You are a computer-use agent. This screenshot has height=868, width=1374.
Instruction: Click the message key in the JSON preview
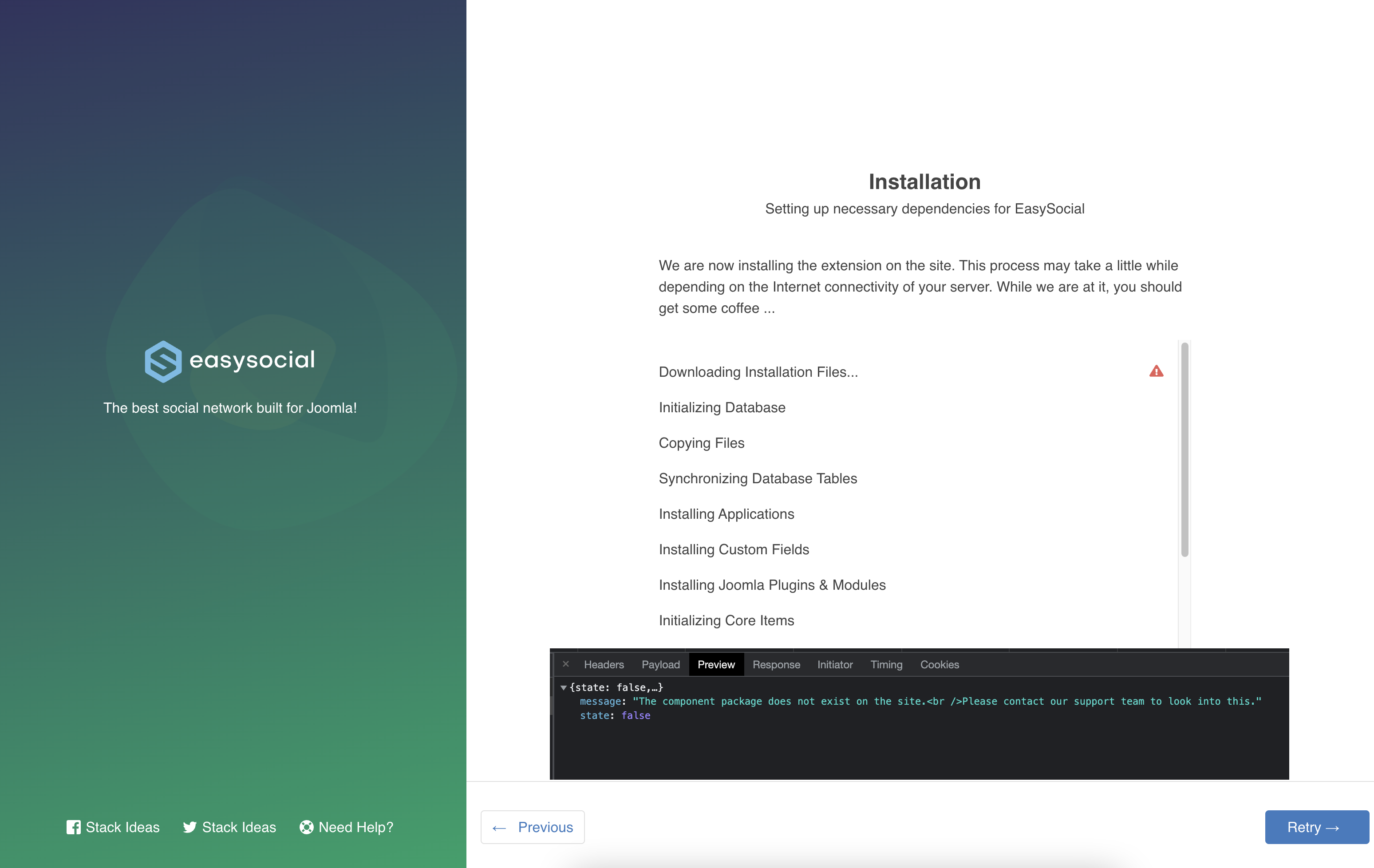click(600, 701)
